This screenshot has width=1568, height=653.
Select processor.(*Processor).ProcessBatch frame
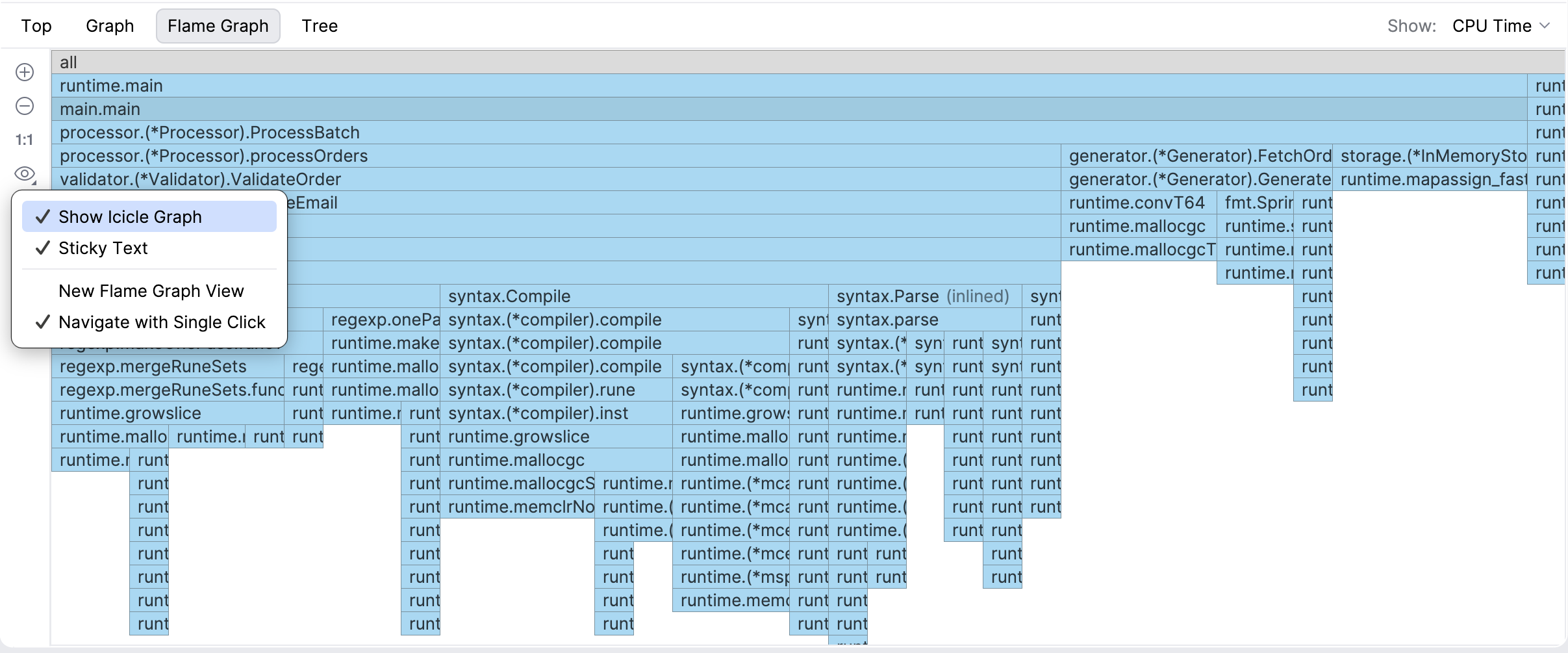click(x=789, y=133)
